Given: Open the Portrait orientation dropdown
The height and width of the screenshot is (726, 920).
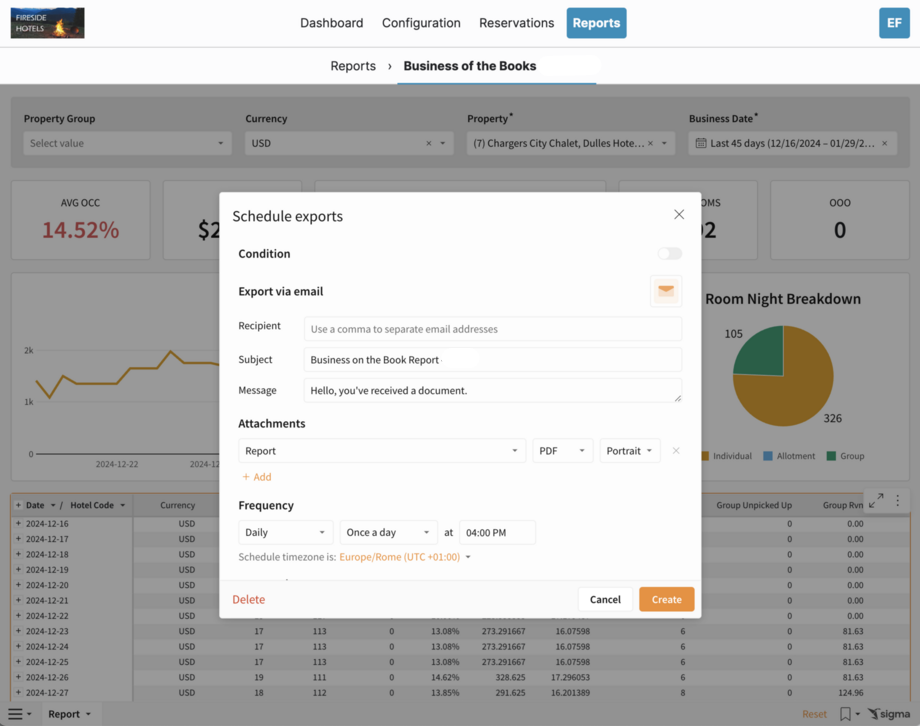Looking at the screenshot, I should [630, 451].
